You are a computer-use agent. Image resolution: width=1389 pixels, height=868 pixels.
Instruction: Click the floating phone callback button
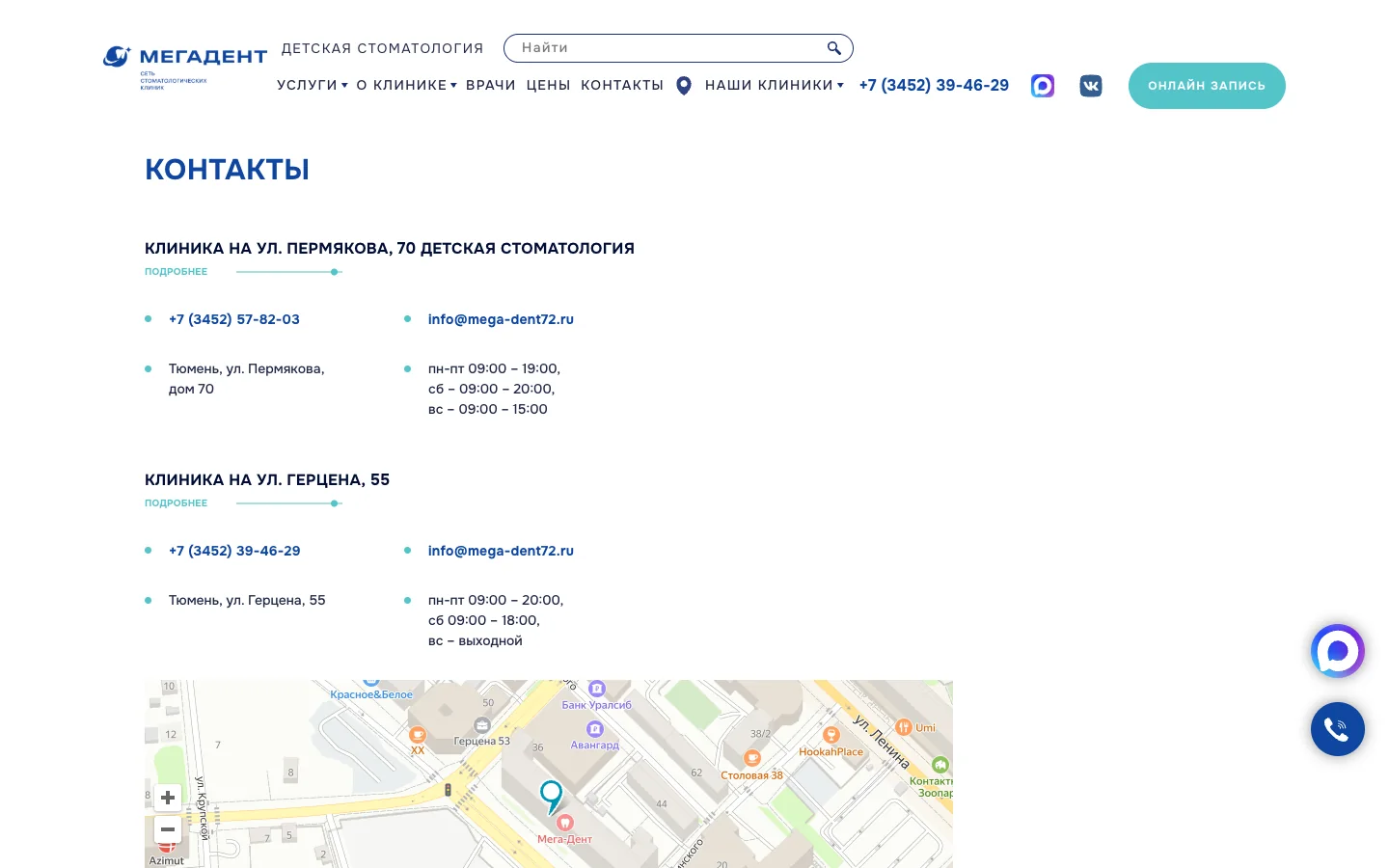coord(1338,729)
